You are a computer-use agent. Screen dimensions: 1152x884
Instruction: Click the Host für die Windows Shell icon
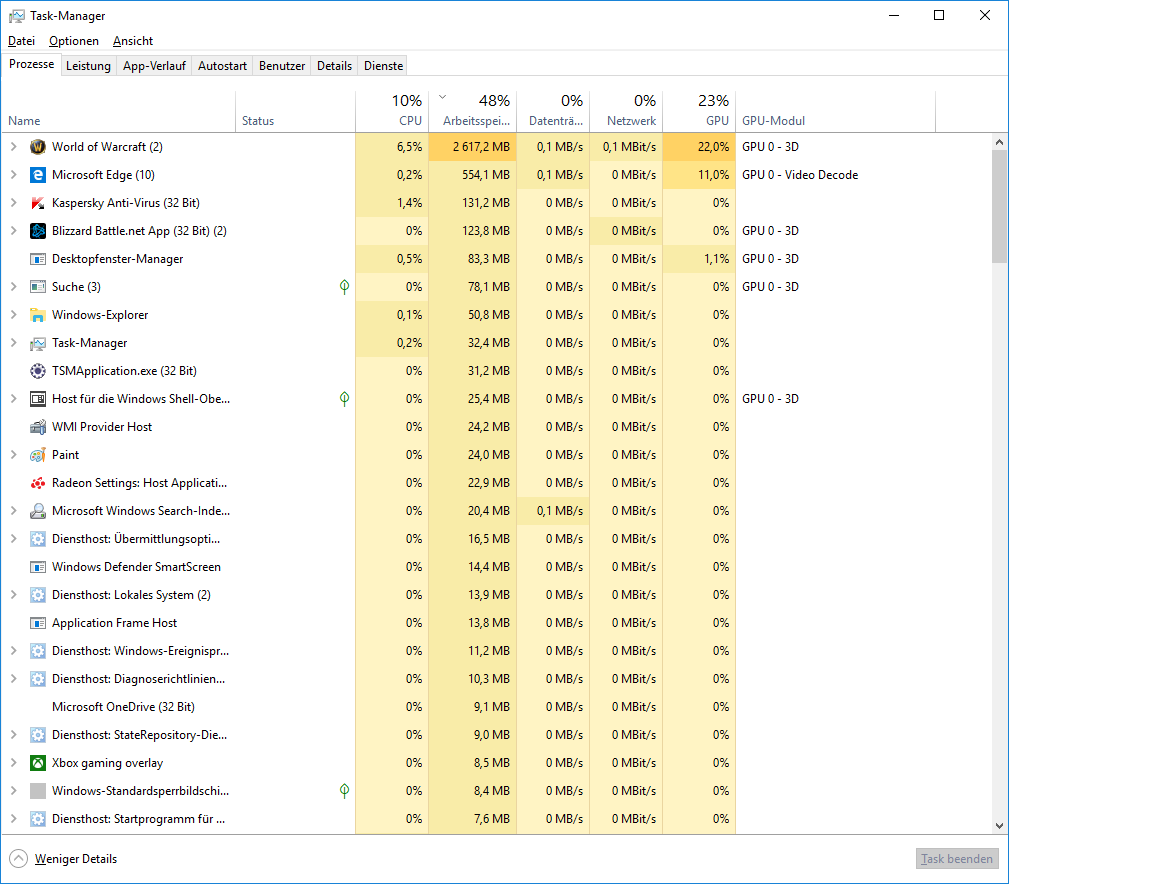coord(37,399)
